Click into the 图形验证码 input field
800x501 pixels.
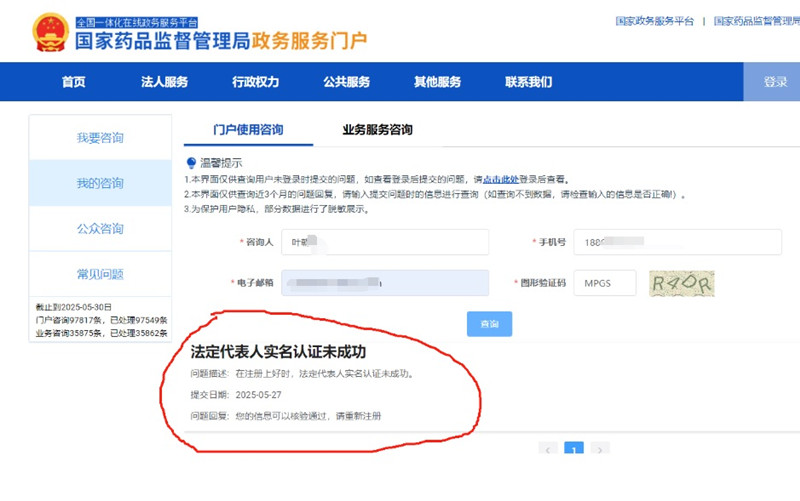tap(605, 283)
